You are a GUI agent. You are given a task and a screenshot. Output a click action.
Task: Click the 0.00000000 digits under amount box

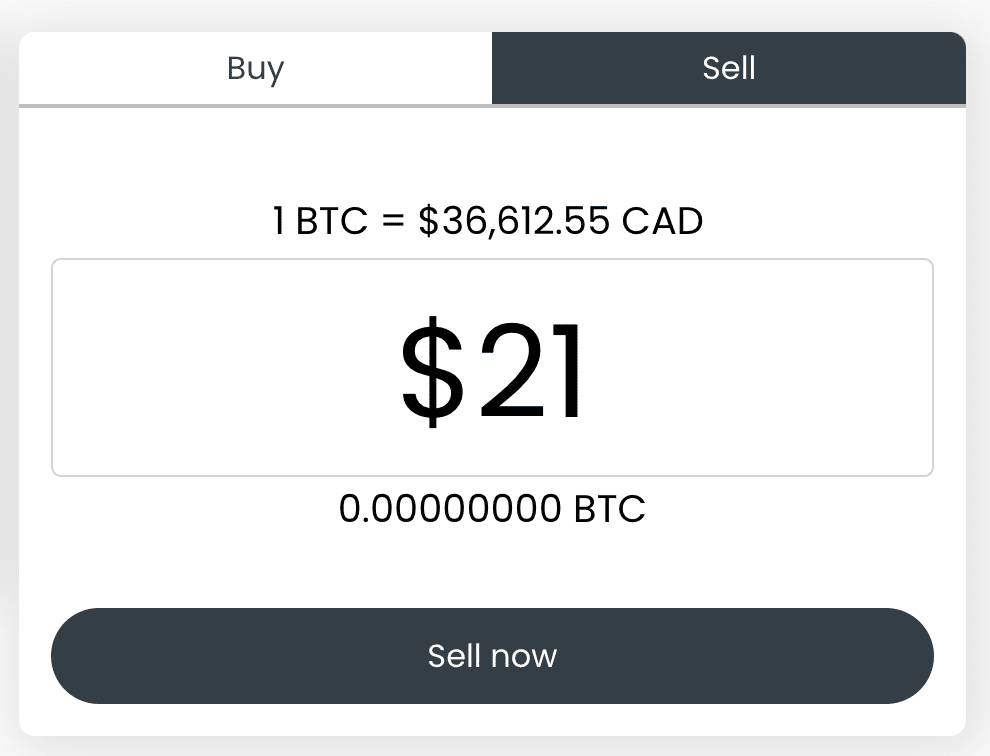450,509
